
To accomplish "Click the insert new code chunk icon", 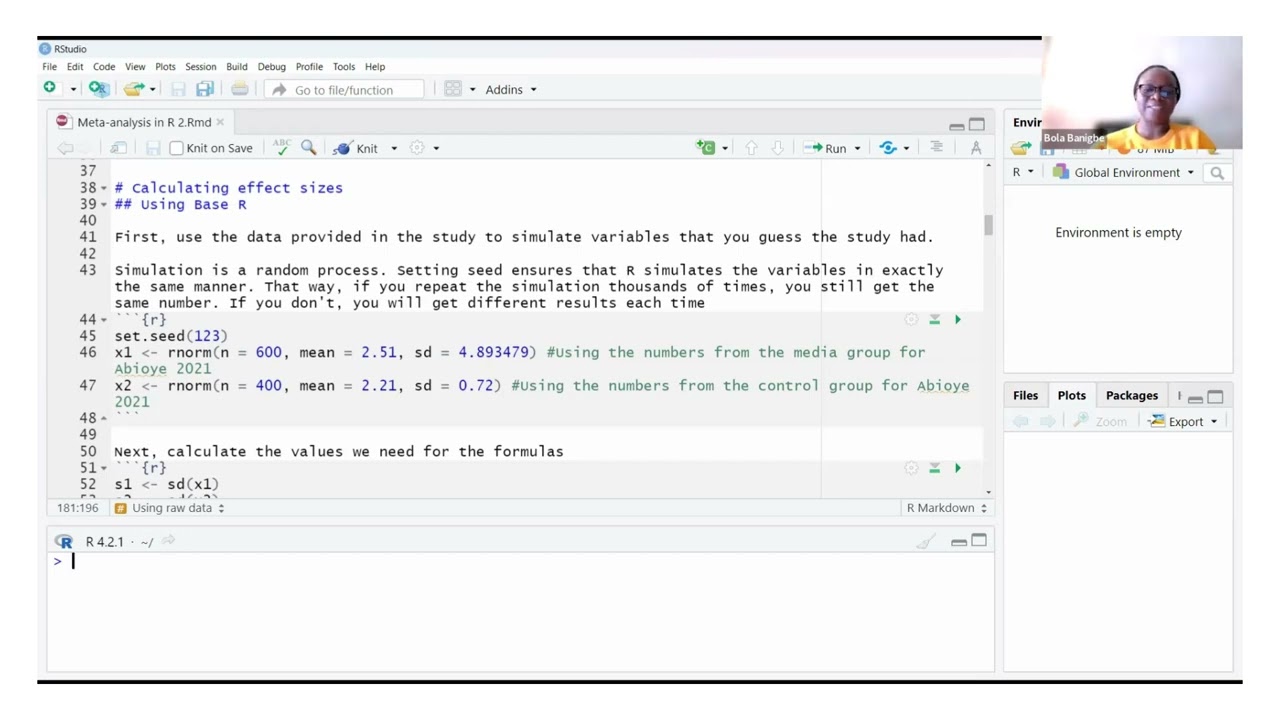I will [707, 148].
